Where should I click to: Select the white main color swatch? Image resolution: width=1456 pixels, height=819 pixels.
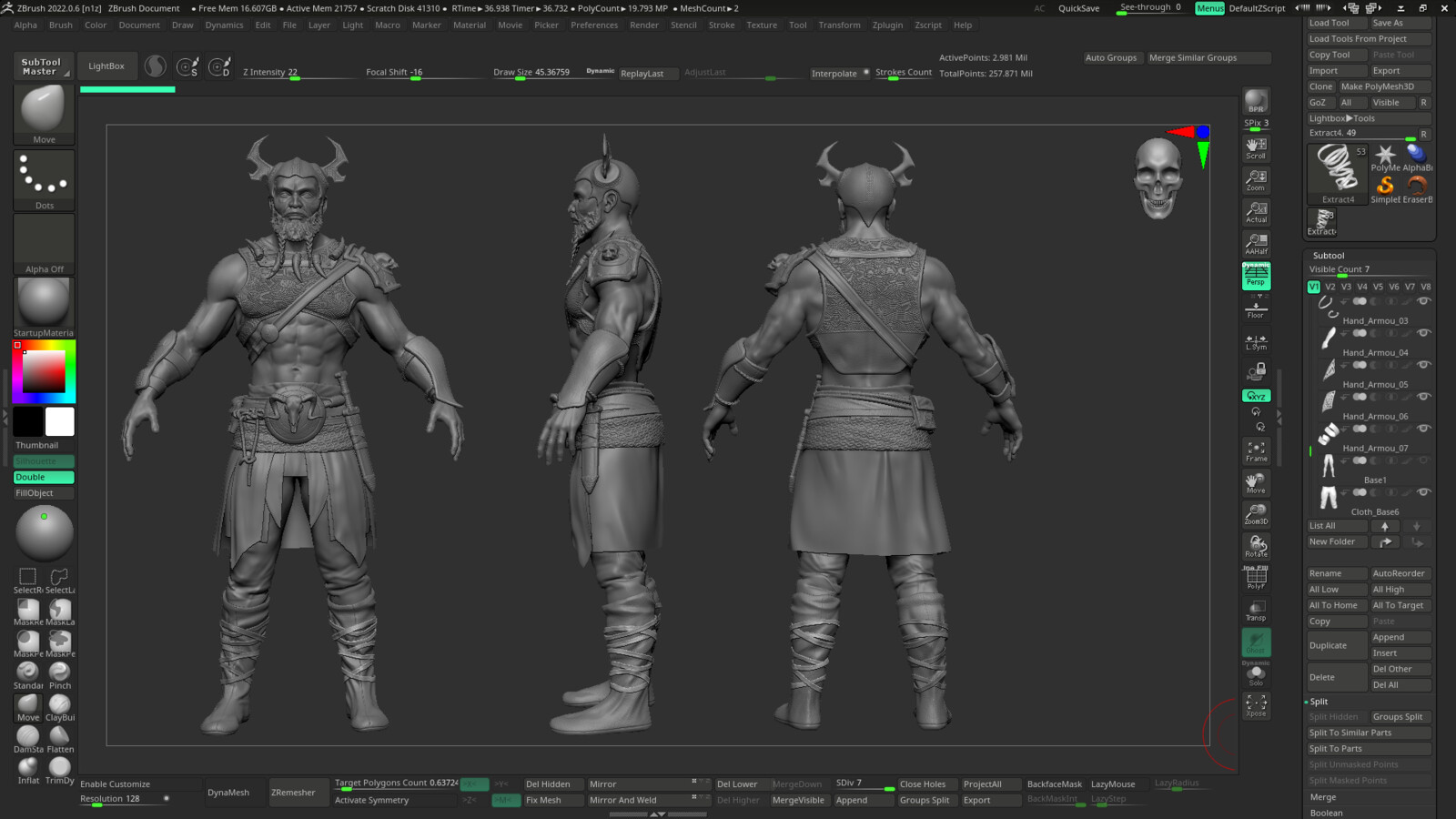[x=60, y=421]
